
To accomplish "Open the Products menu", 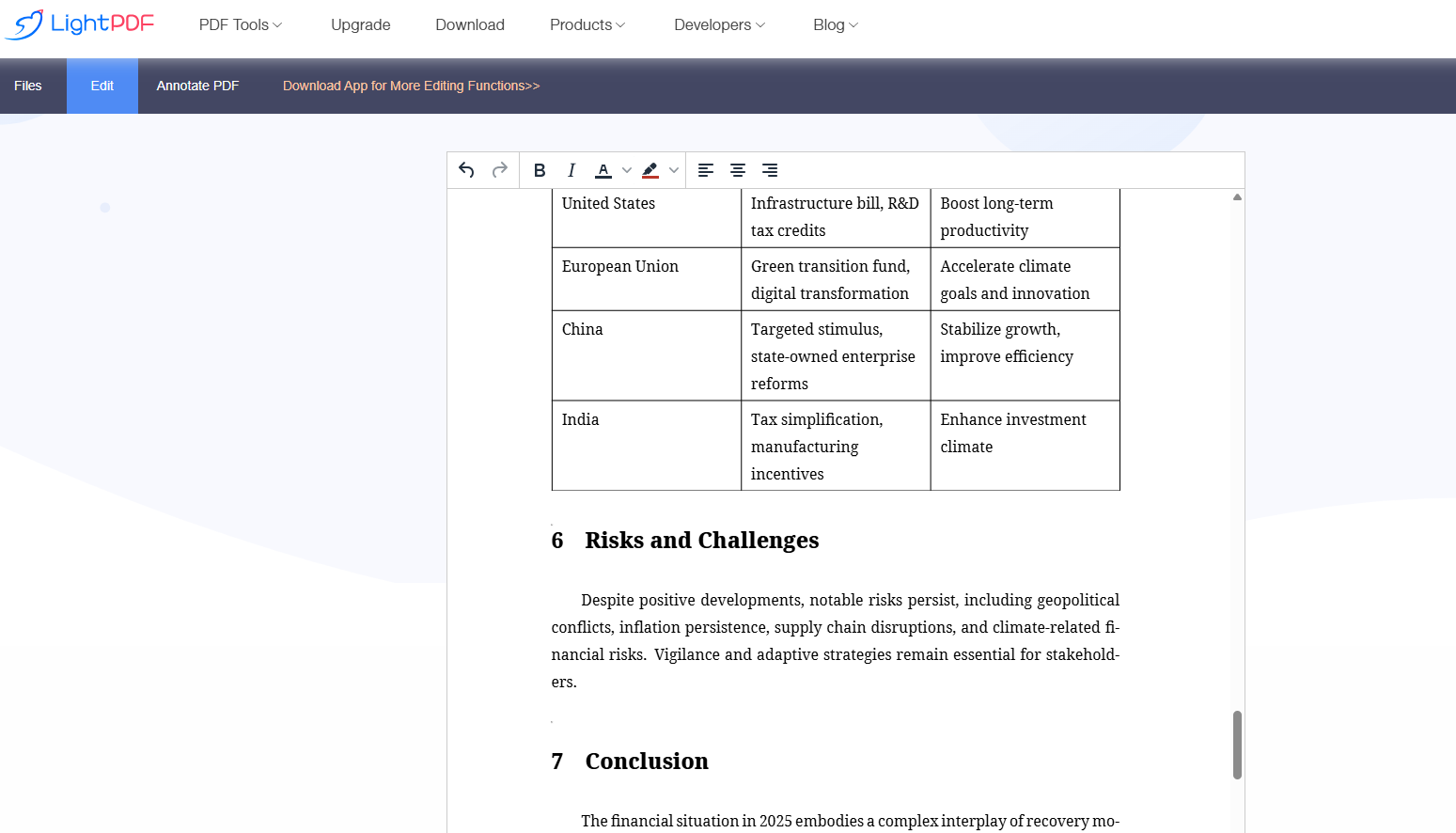I will pos(587,24).
